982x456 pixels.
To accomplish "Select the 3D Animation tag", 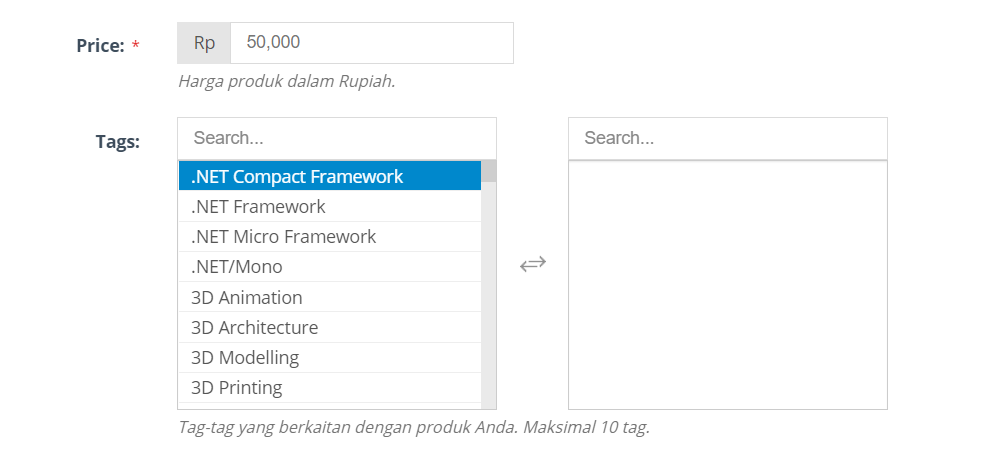I will 330,297.
